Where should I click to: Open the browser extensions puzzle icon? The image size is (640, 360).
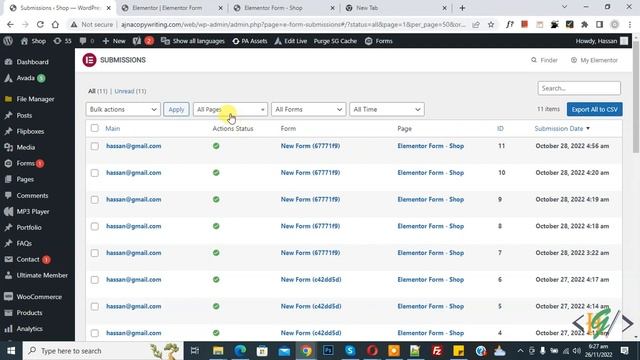coord(584,24)
